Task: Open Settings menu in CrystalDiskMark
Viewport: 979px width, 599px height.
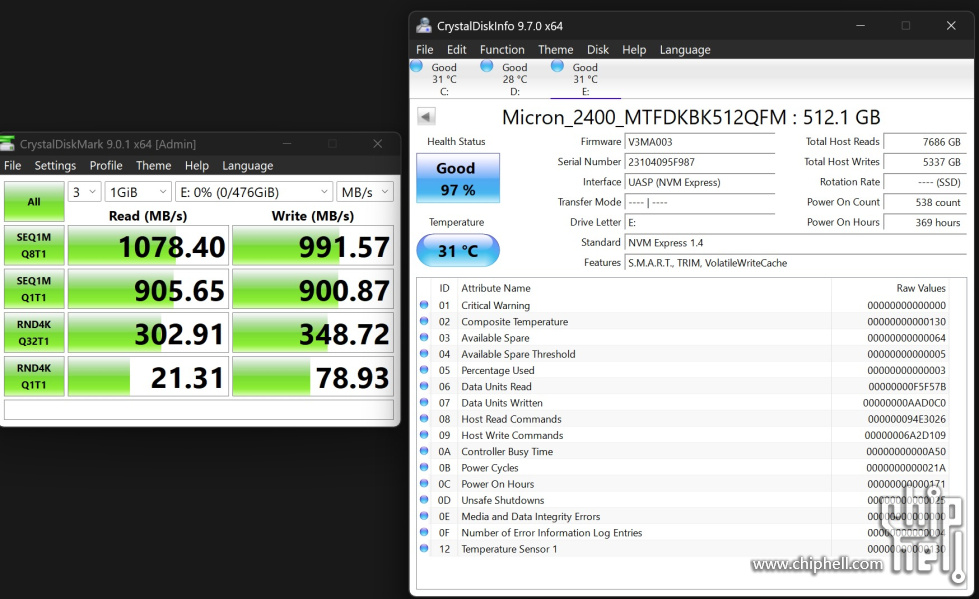Action: point(55,166)
